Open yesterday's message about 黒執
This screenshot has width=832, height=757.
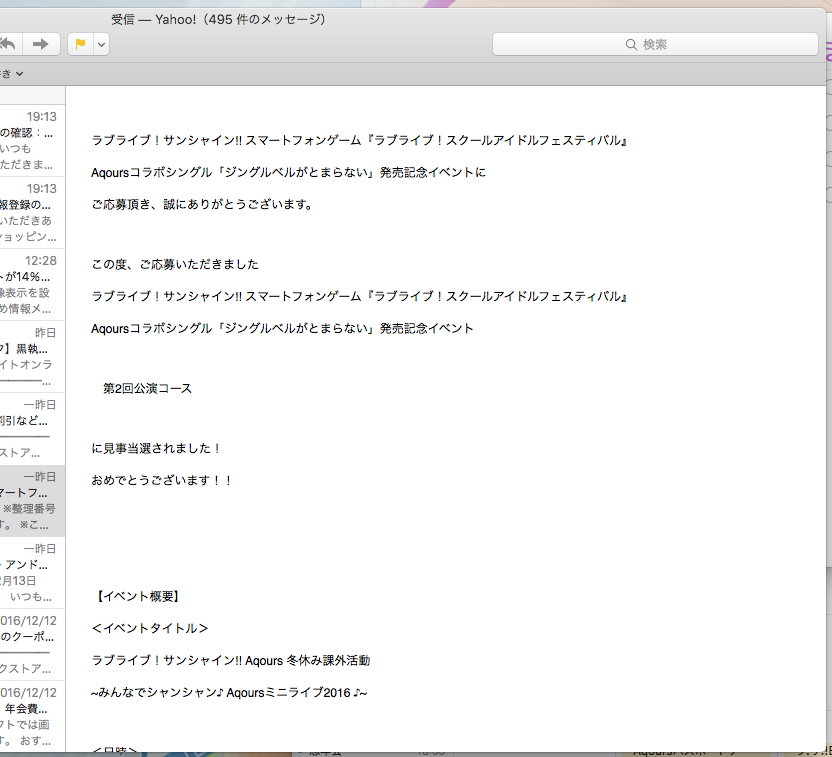pyautogui.click(x=32, y=356)
